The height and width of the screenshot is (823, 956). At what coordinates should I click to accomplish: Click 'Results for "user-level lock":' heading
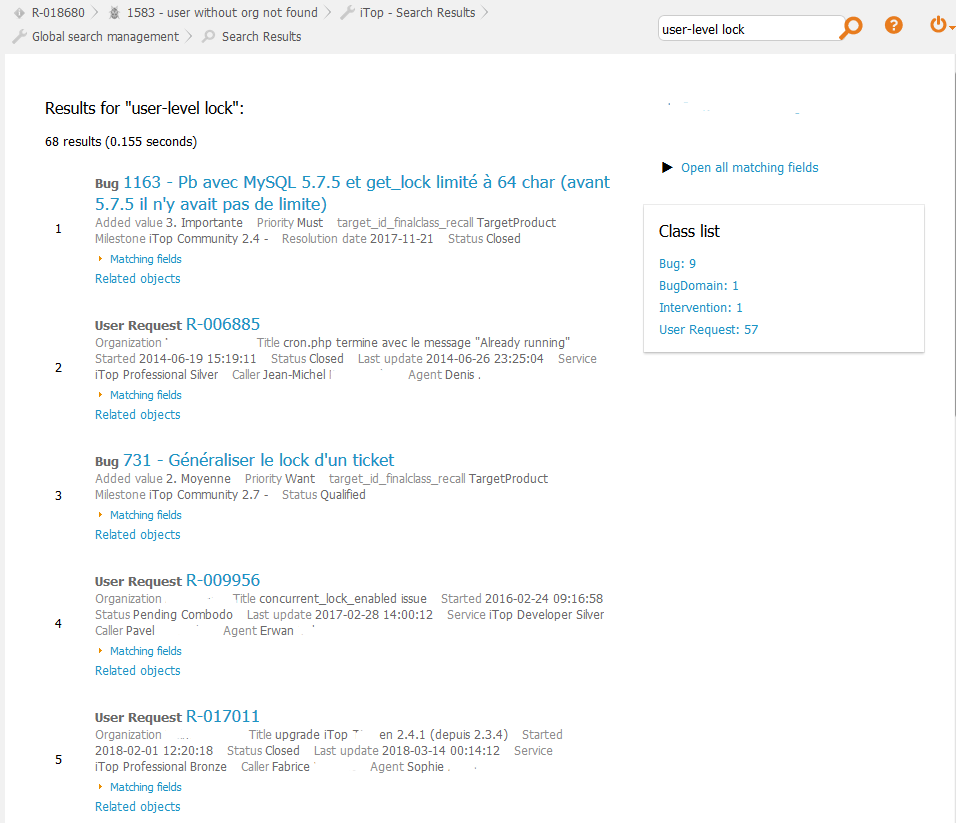144,109
